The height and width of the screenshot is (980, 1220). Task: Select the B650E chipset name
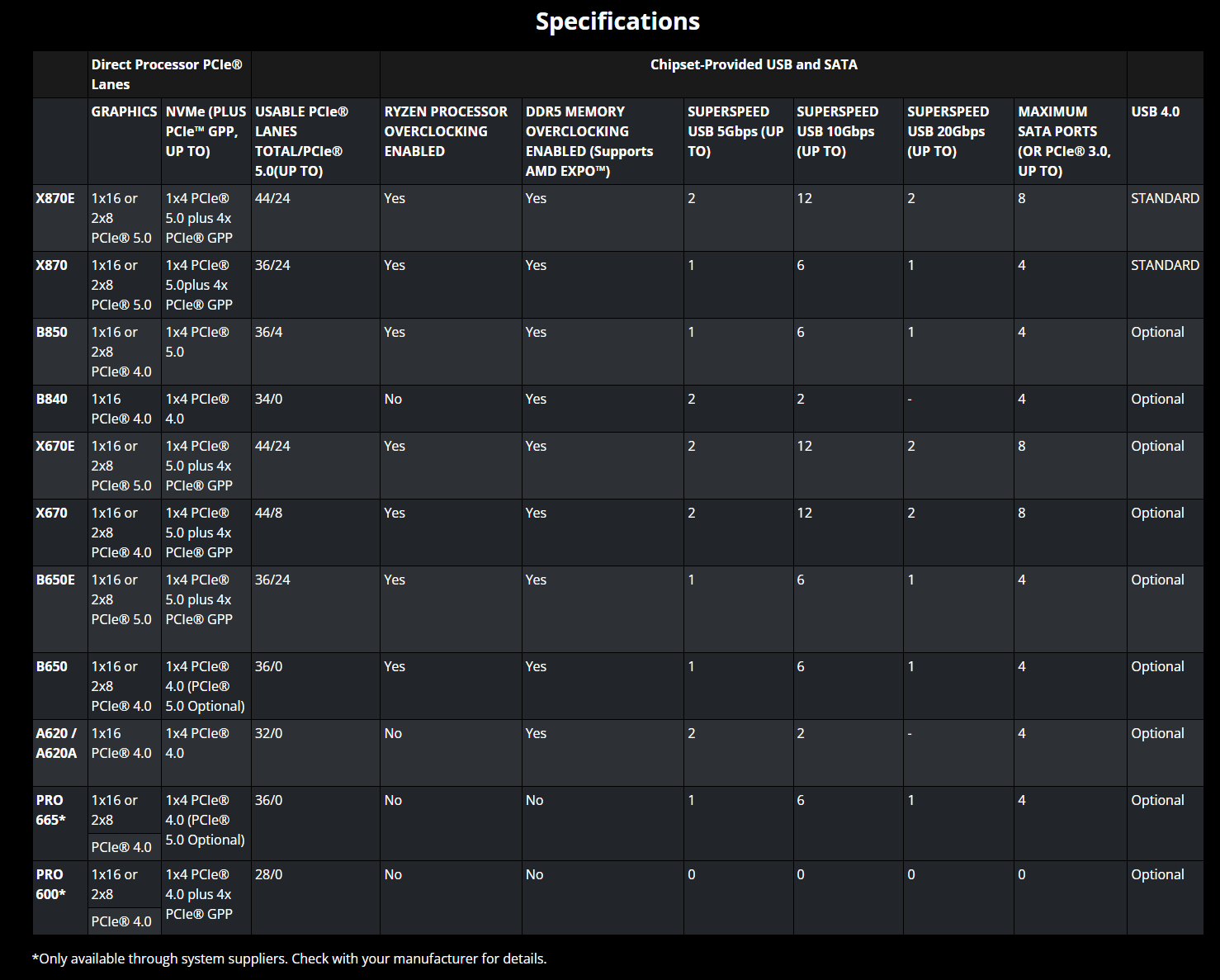pos(55,580)
